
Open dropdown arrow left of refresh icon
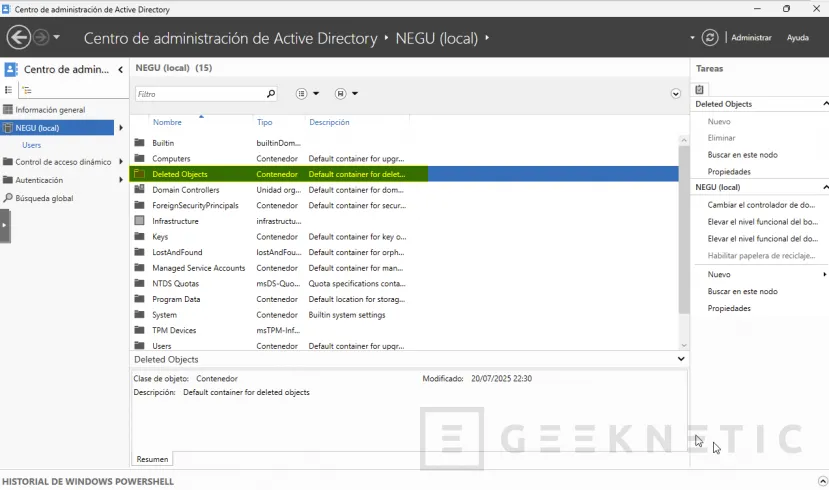pos(692,38)
